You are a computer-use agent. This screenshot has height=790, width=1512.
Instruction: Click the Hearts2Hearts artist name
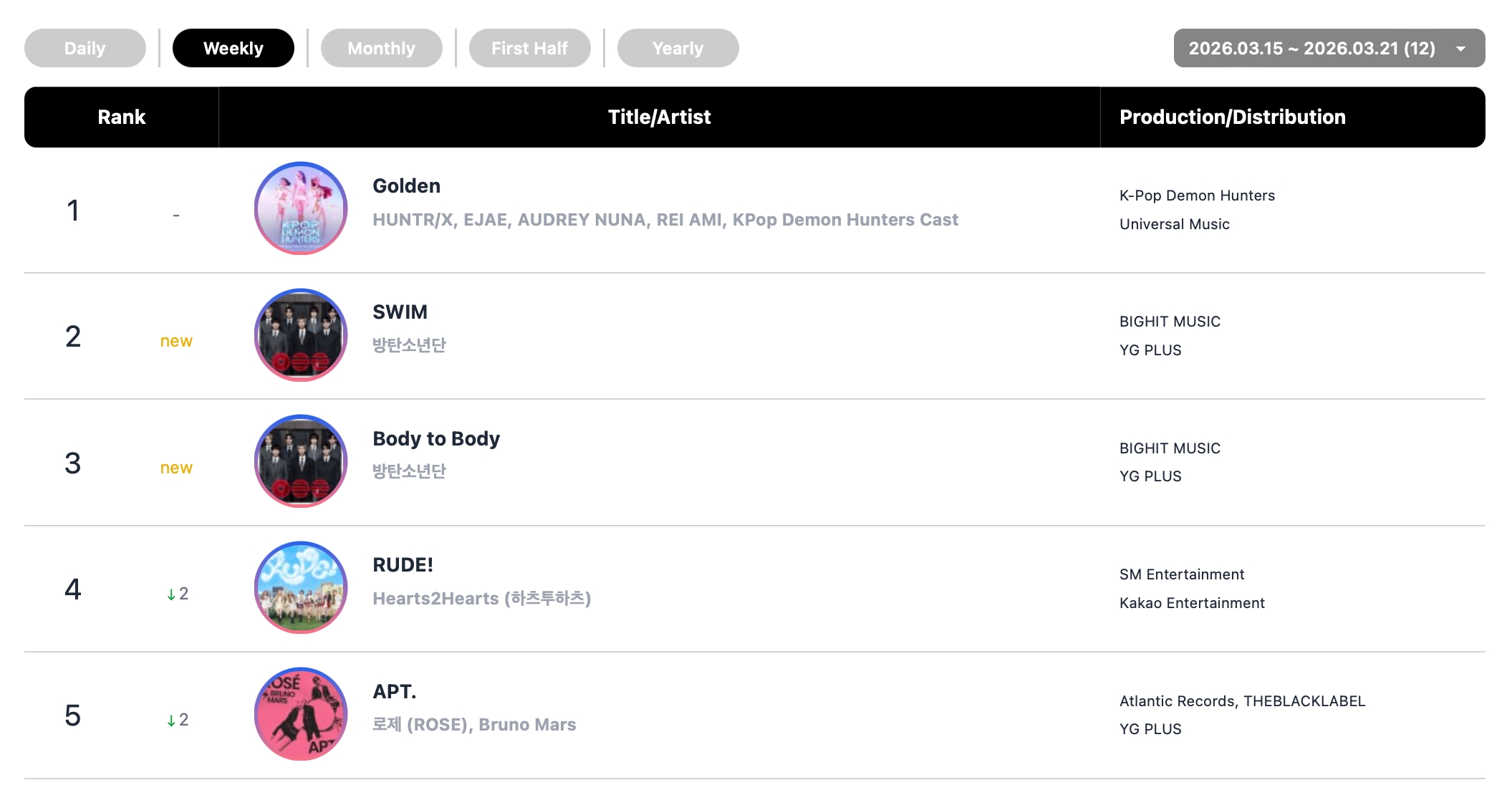481,598
